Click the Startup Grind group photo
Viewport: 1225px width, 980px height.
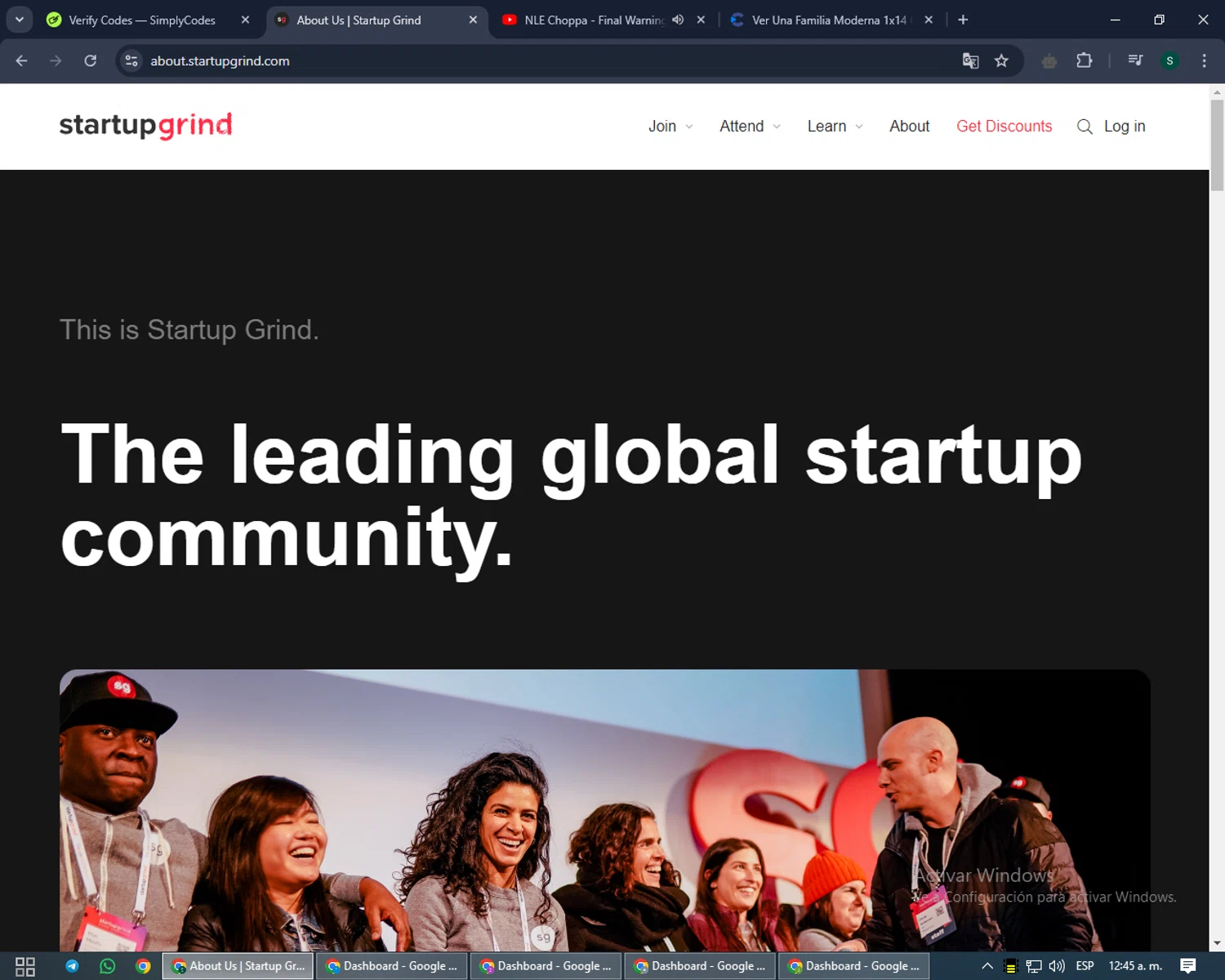pos(605,810)
